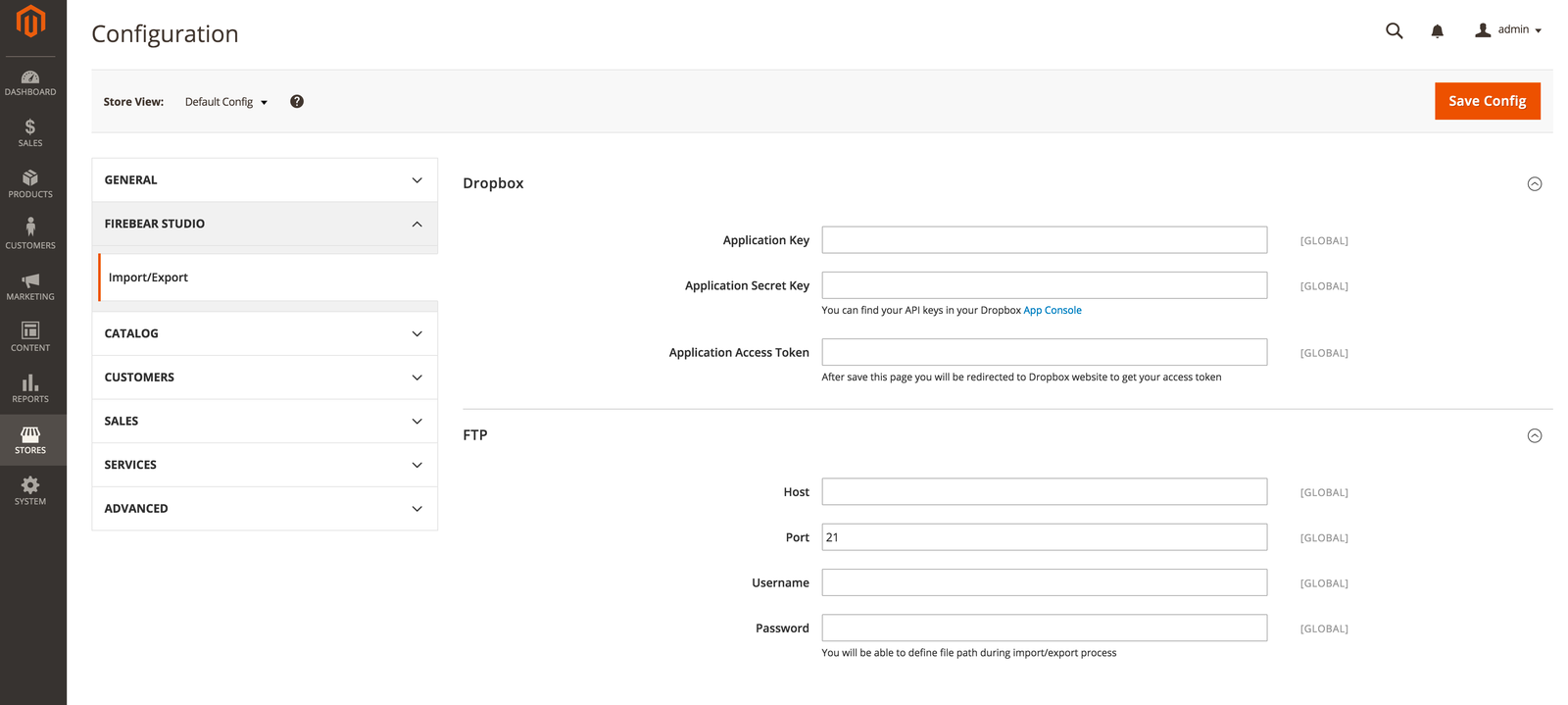Collapse the FTP section

(x=1535, y=436)
